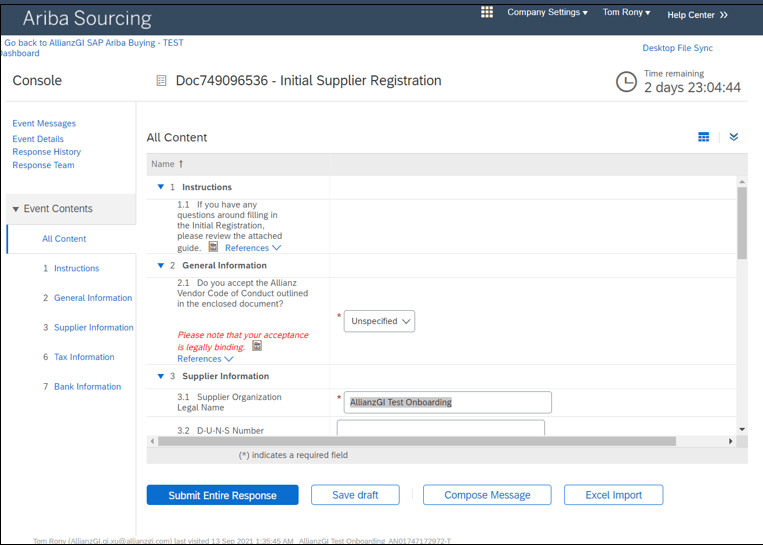
Task: Collapse section 3 Supplier Information
Action: coord(161,376)
